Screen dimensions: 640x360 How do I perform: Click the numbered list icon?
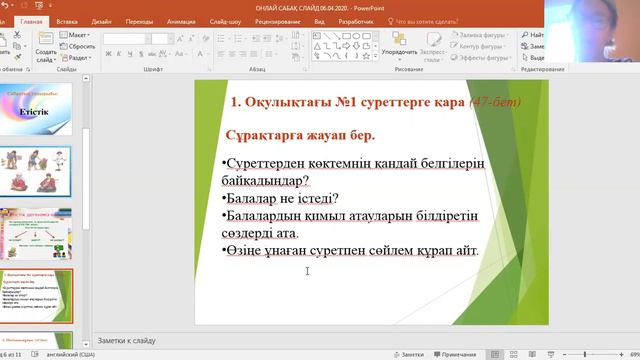[x=238, y=39]
